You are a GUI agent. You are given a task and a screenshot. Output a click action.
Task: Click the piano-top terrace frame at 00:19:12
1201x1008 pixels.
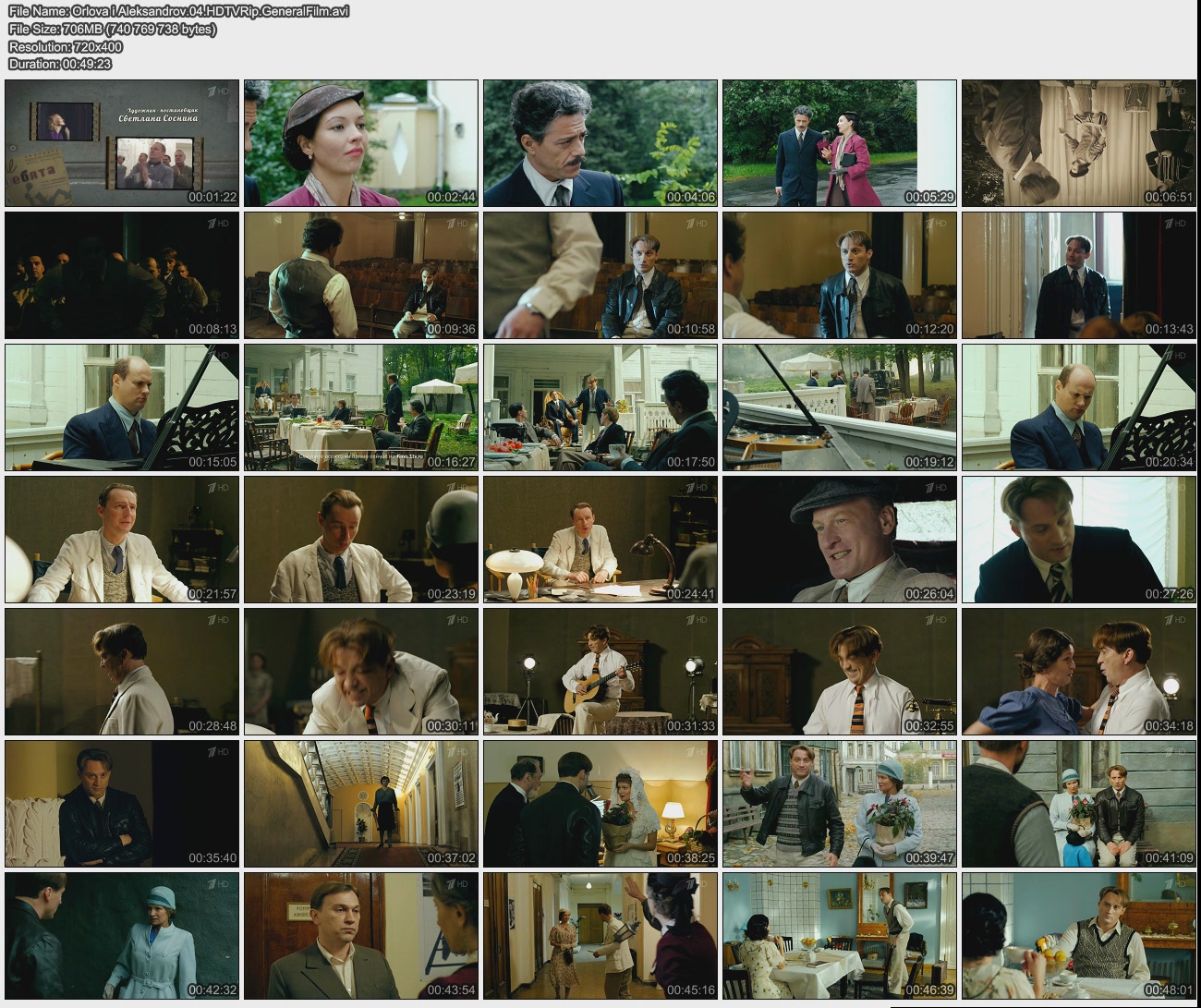[839, 407]
